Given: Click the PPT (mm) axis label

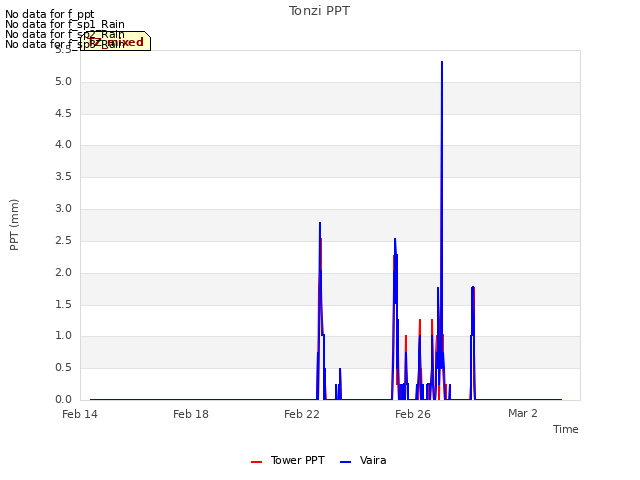Looking at the screenshot, I should [x=14, y=224].
